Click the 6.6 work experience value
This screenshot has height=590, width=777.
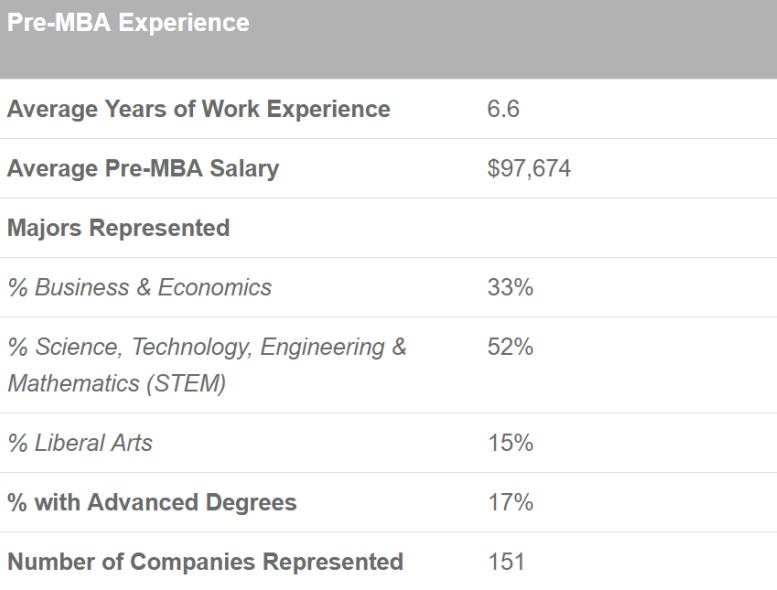tap(503, 109)
